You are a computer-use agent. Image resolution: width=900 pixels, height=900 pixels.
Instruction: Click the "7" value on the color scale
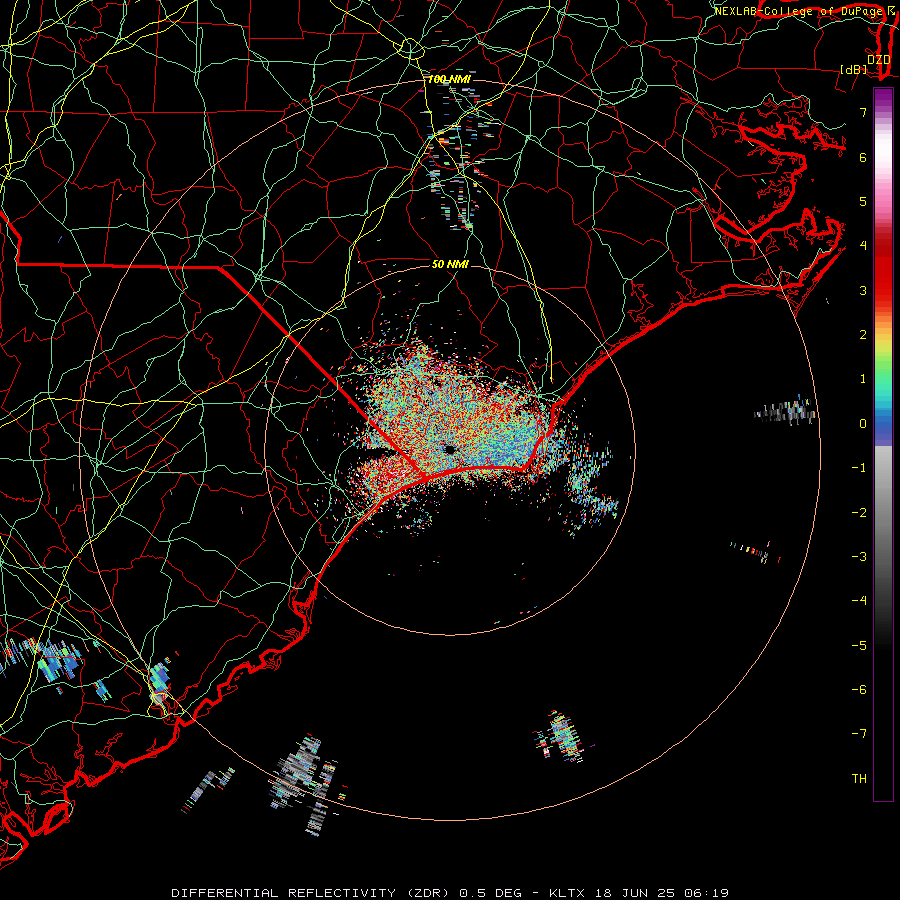863,112
